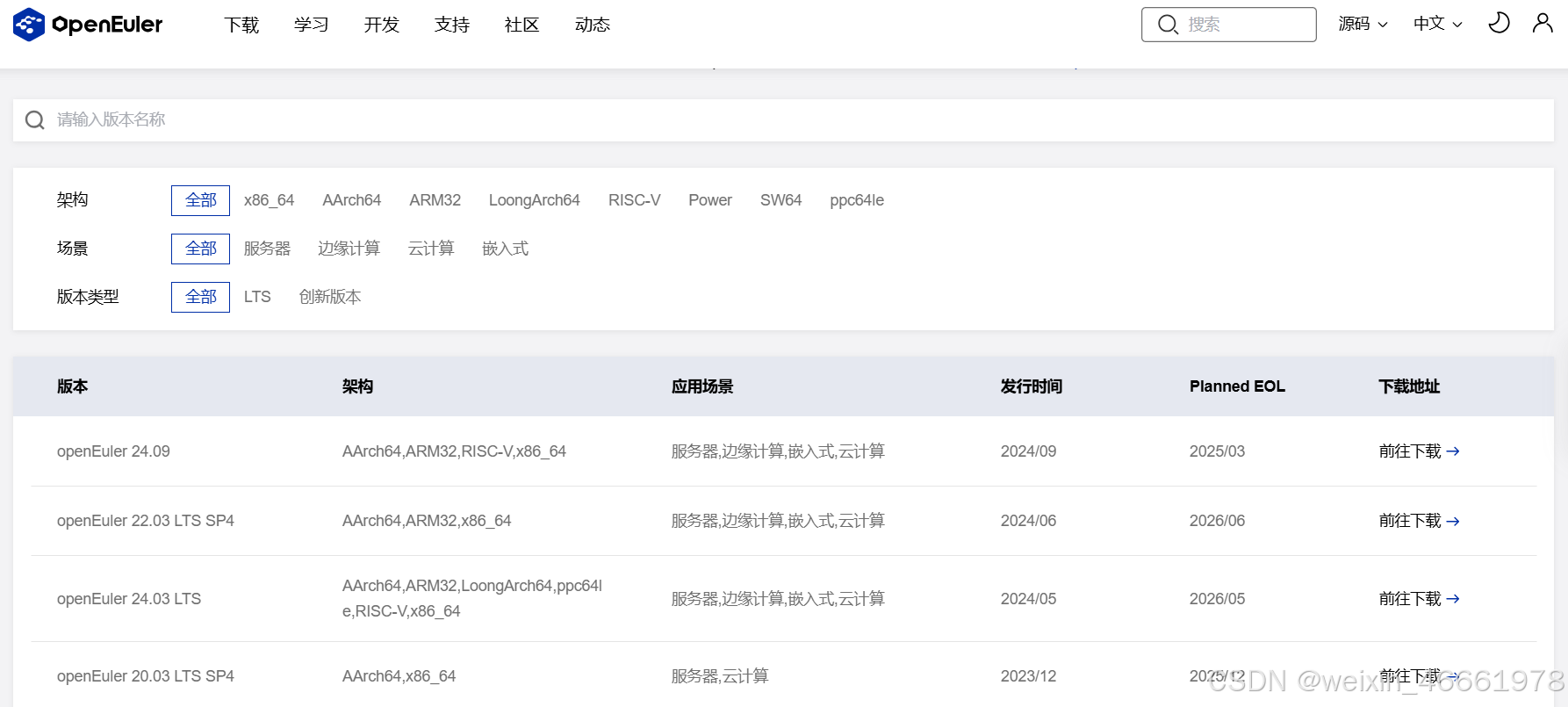The image size is (1568, 707).
Task: Filter scenario by 边缘计算
Action: pos(349,249)
